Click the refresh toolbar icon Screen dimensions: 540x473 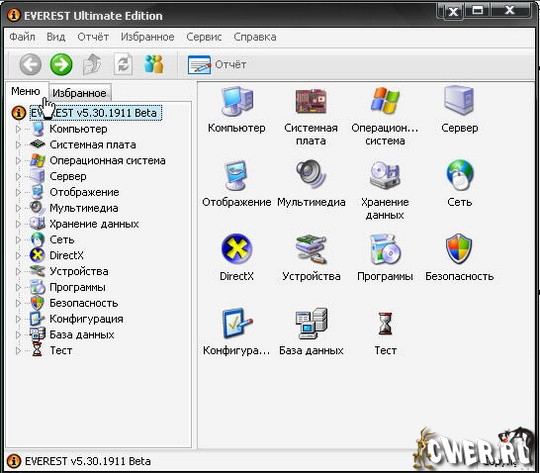tap(123, 64)
